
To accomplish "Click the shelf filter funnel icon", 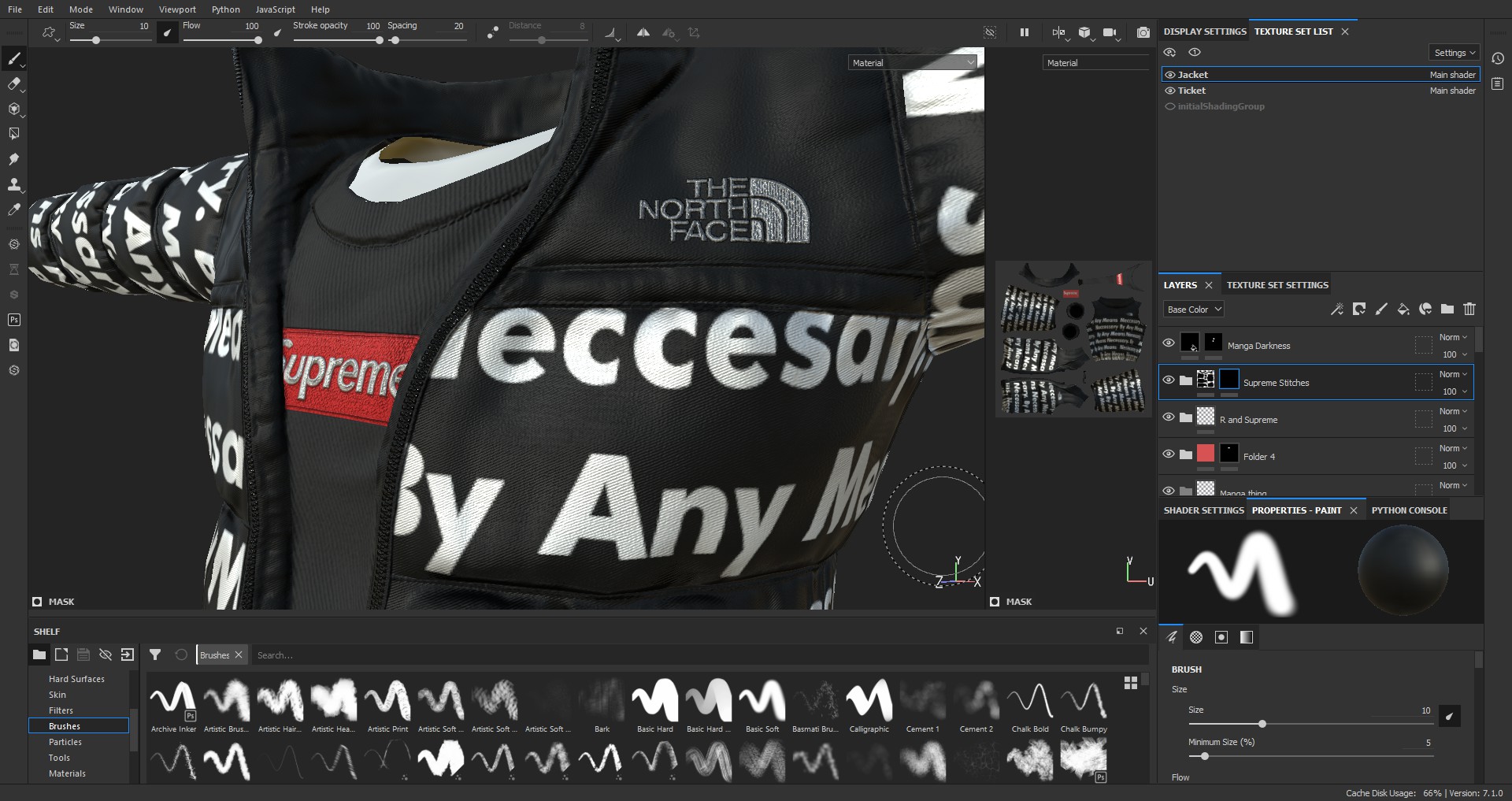I will 155,655.
